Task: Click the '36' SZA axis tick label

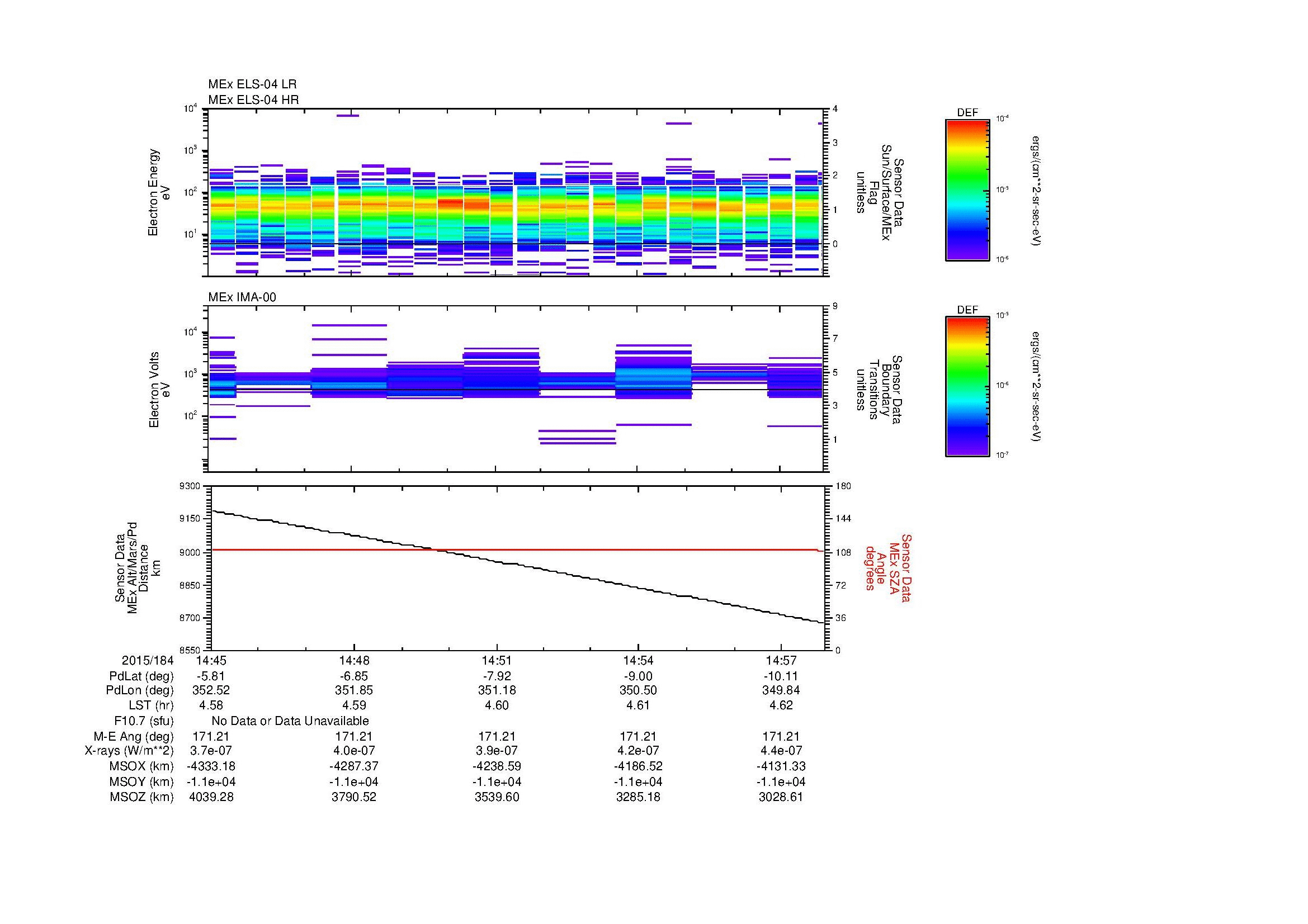Action: click(x=840, y=618)
